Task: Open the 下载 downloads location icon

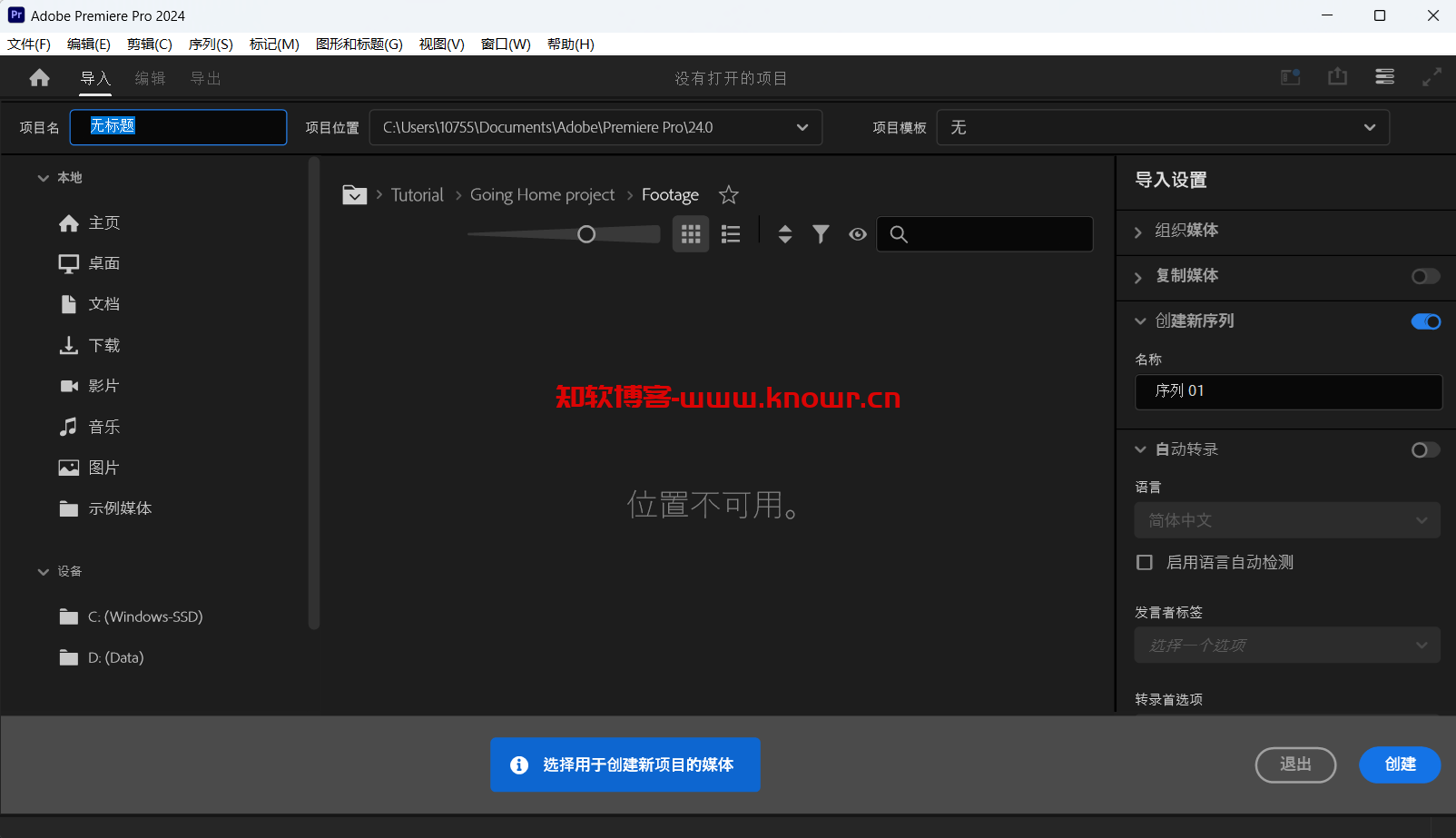Action: coord(69,345)
